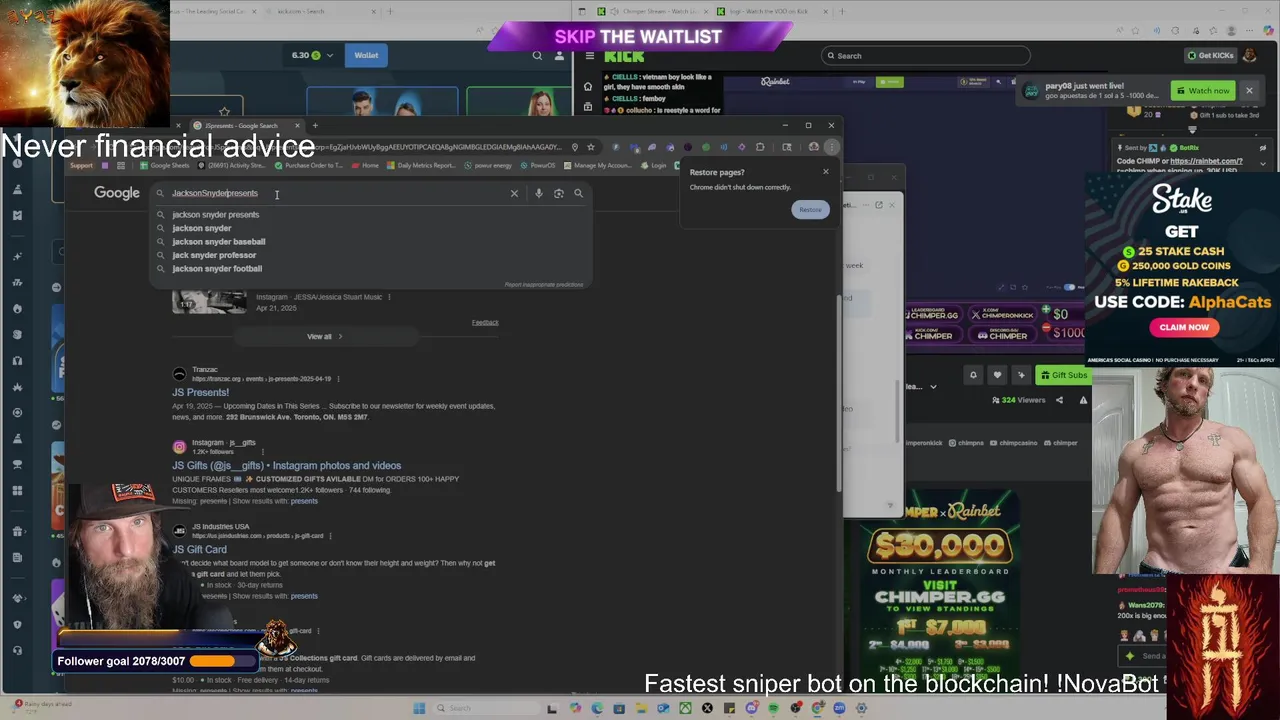Click 'Report inappropriate predictions' link
The width and height of the screenshot is (1280, 720).
[543, 284]
